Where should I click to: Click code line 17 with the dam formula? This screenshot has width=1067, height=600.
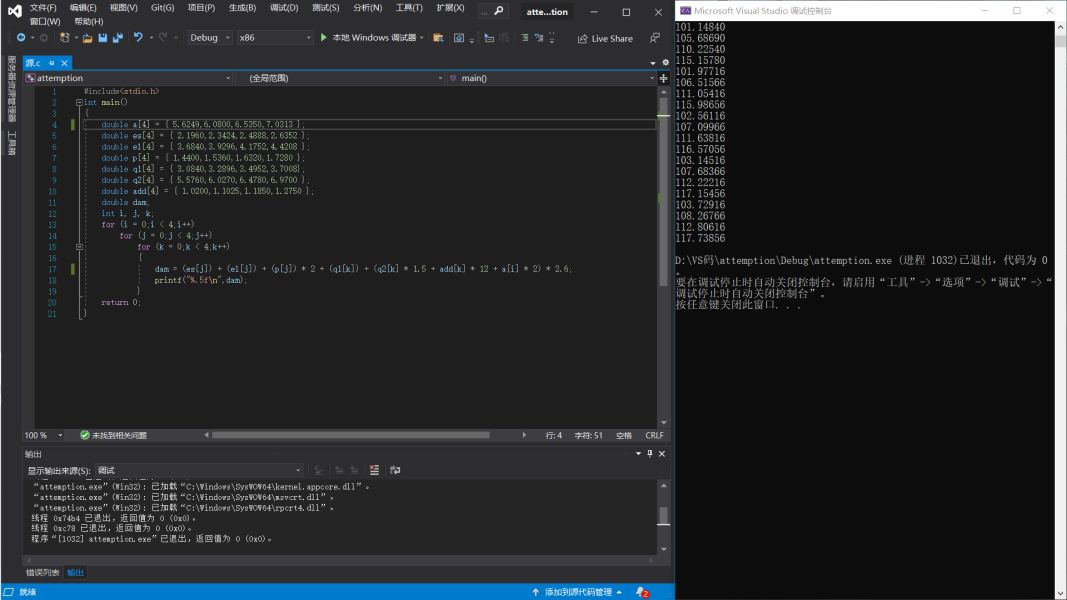click(363, 269)
